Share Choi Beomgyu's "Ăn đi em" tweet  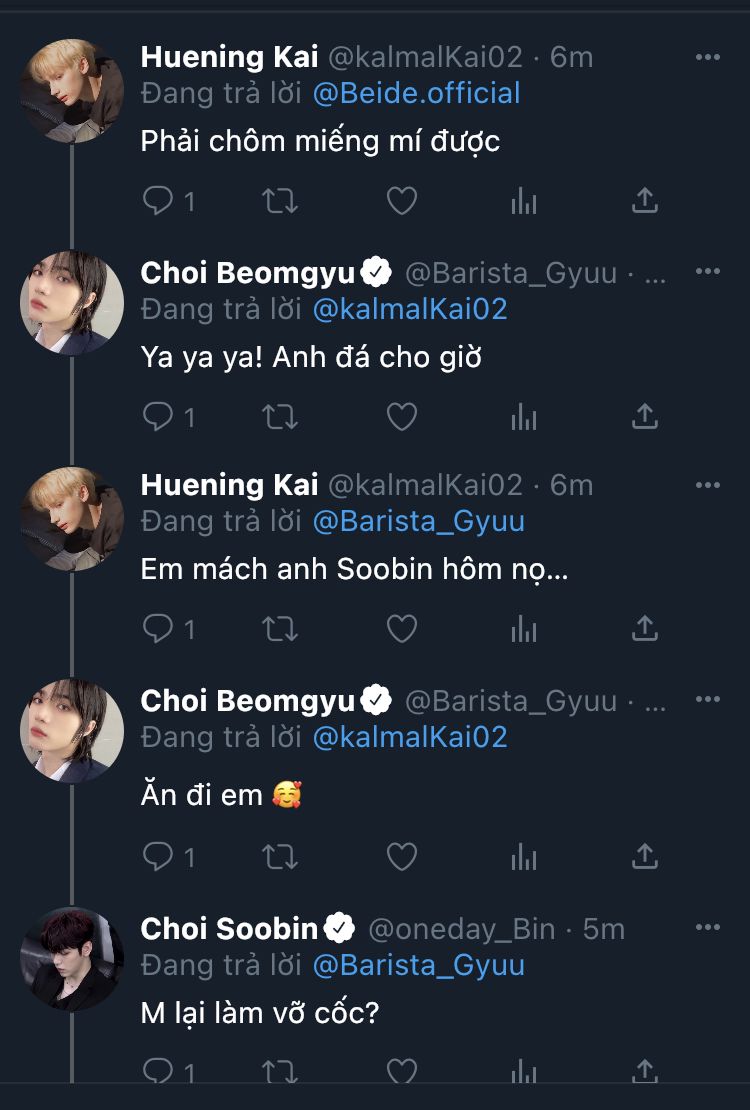click(645, 856)
